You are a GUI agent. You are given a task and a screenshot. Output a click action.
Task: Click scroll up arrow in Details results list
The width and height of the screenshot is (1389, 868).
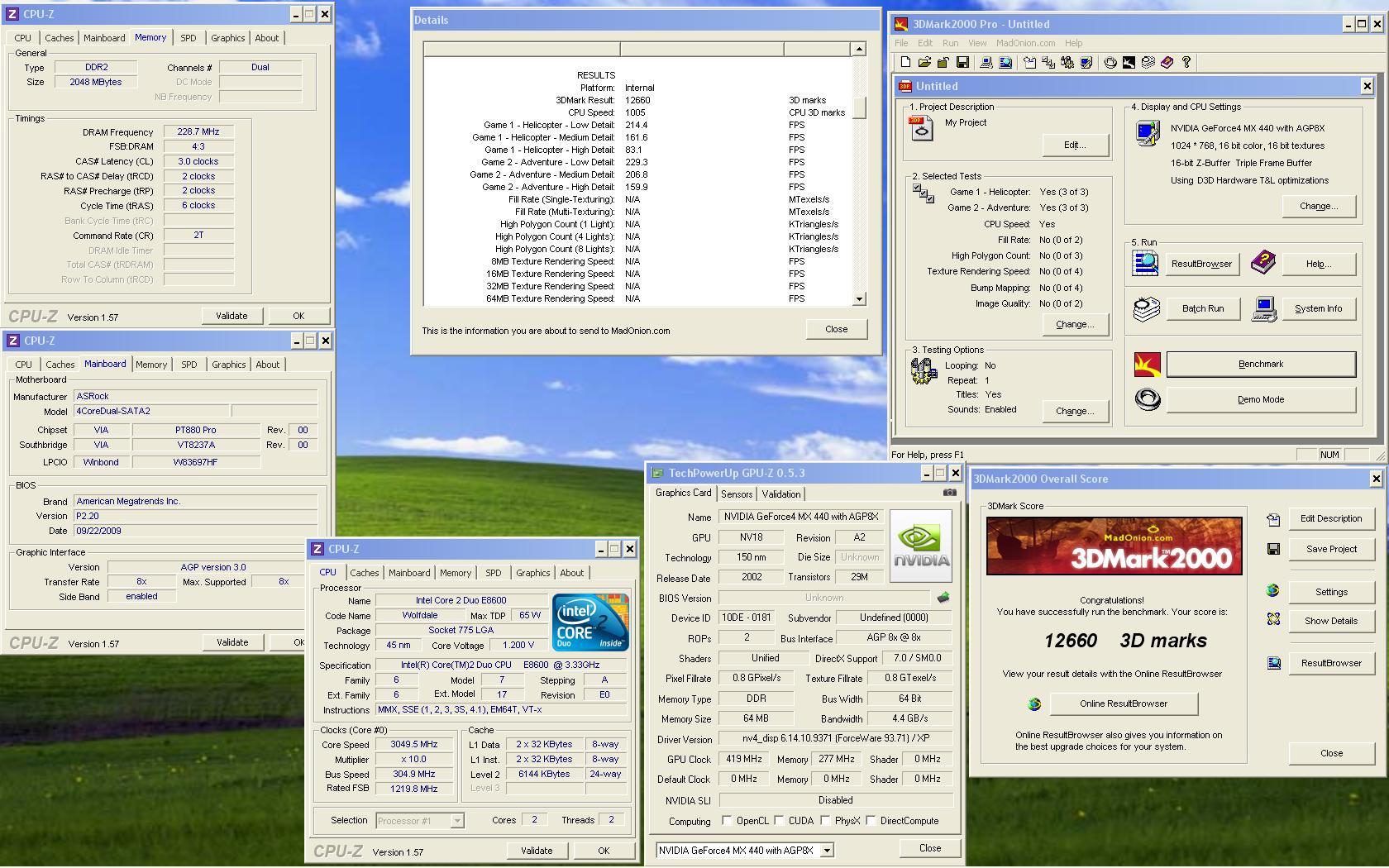[859, 49]
